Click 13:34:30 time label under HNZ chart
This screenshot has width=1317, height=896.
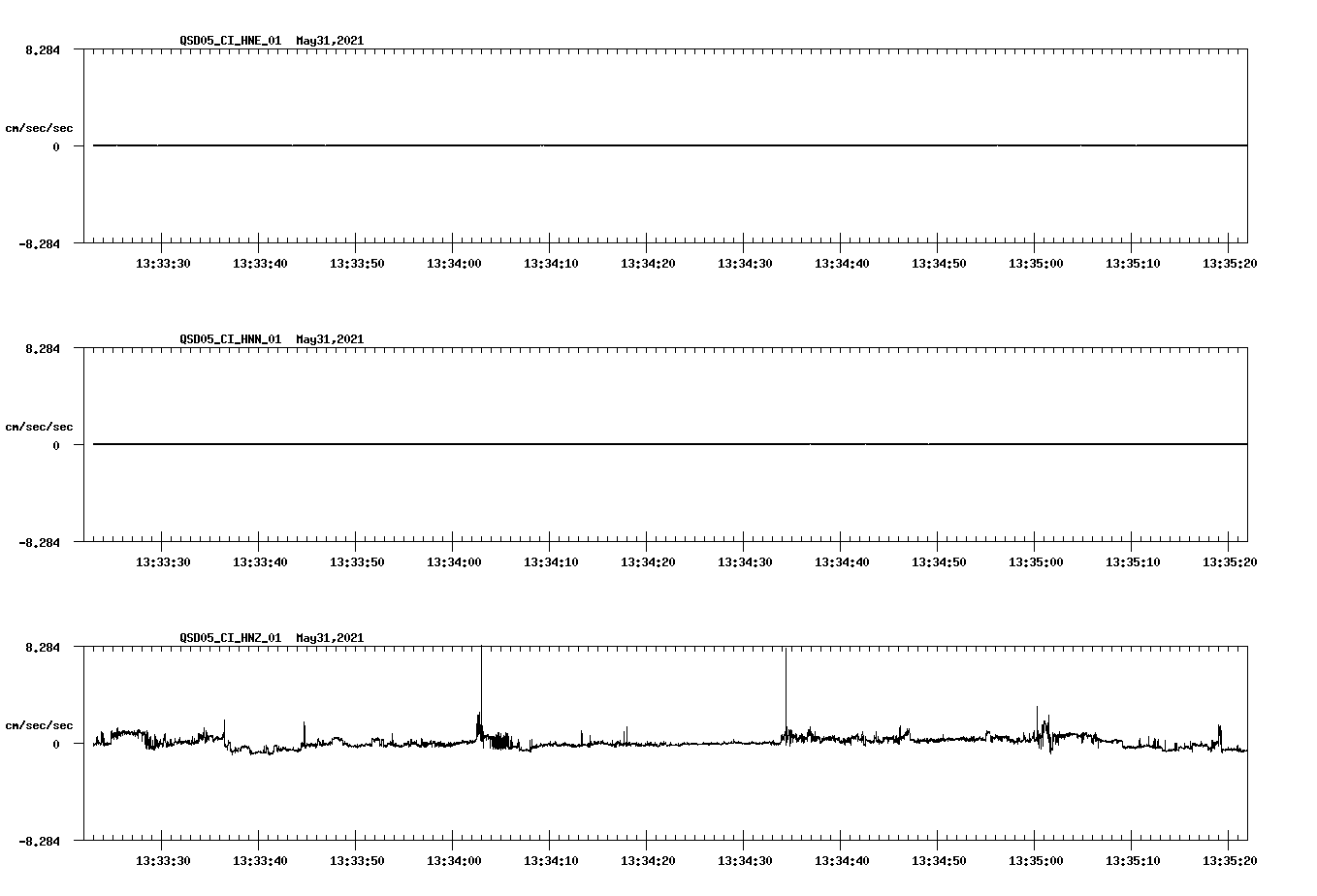coord(745,861)
